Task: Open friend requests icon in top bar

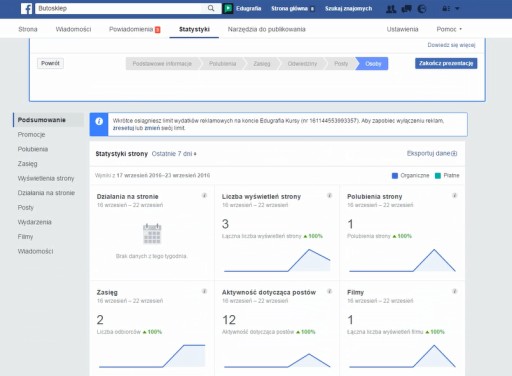Action: coord(391,9)
